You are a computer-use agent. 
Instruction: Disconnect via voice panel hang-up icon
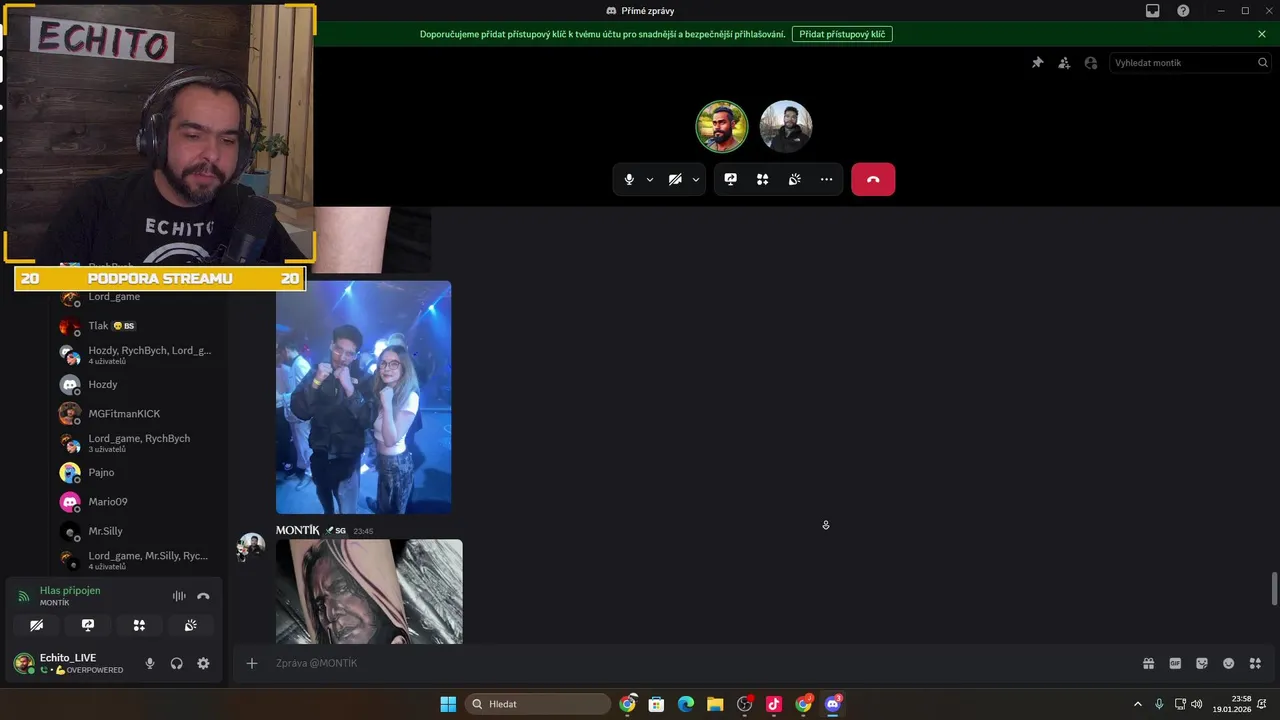click(x=203, y=596)
